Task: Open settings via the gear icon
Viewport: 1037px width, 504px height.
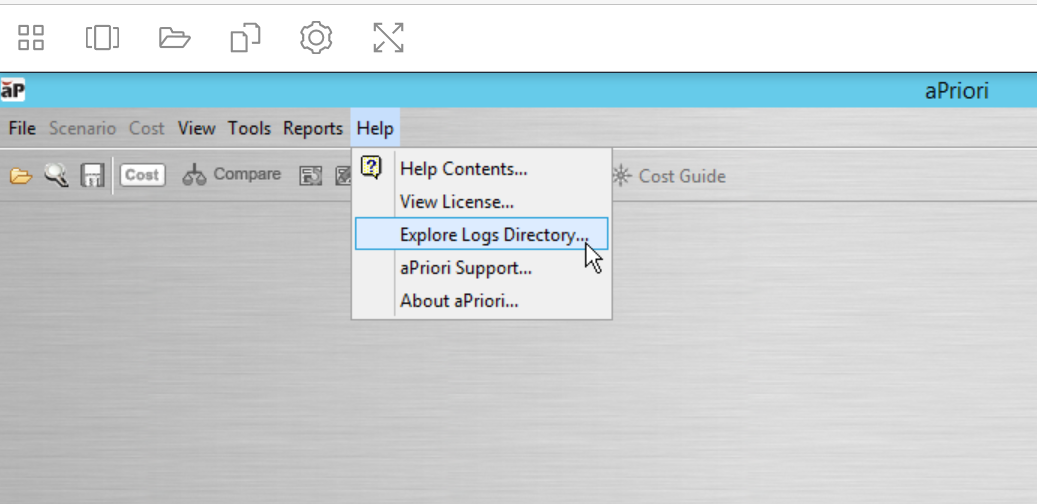Action: [x=316, y=37]
